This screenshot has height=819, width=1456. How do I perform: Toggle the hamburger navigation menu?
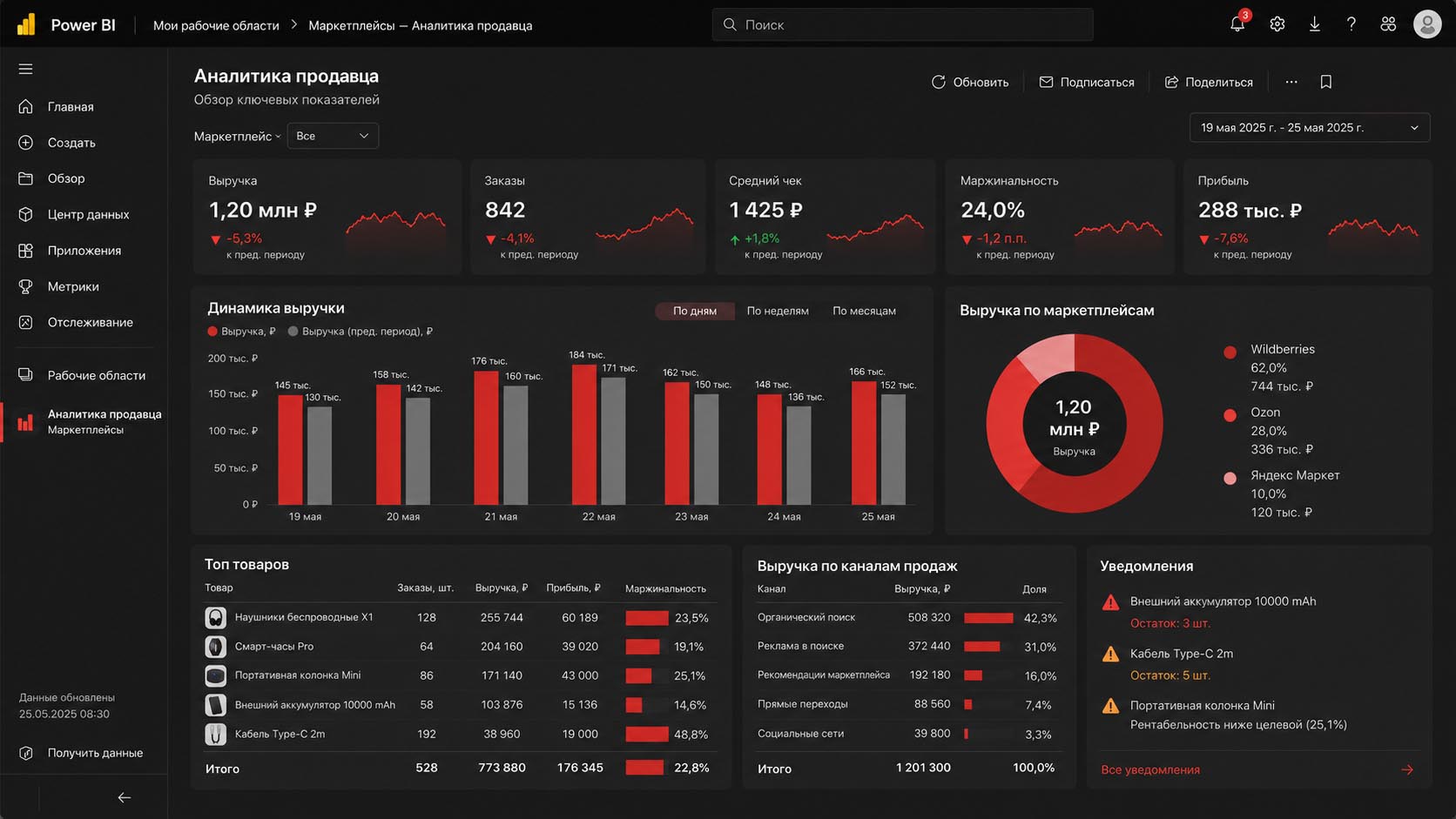25,69
